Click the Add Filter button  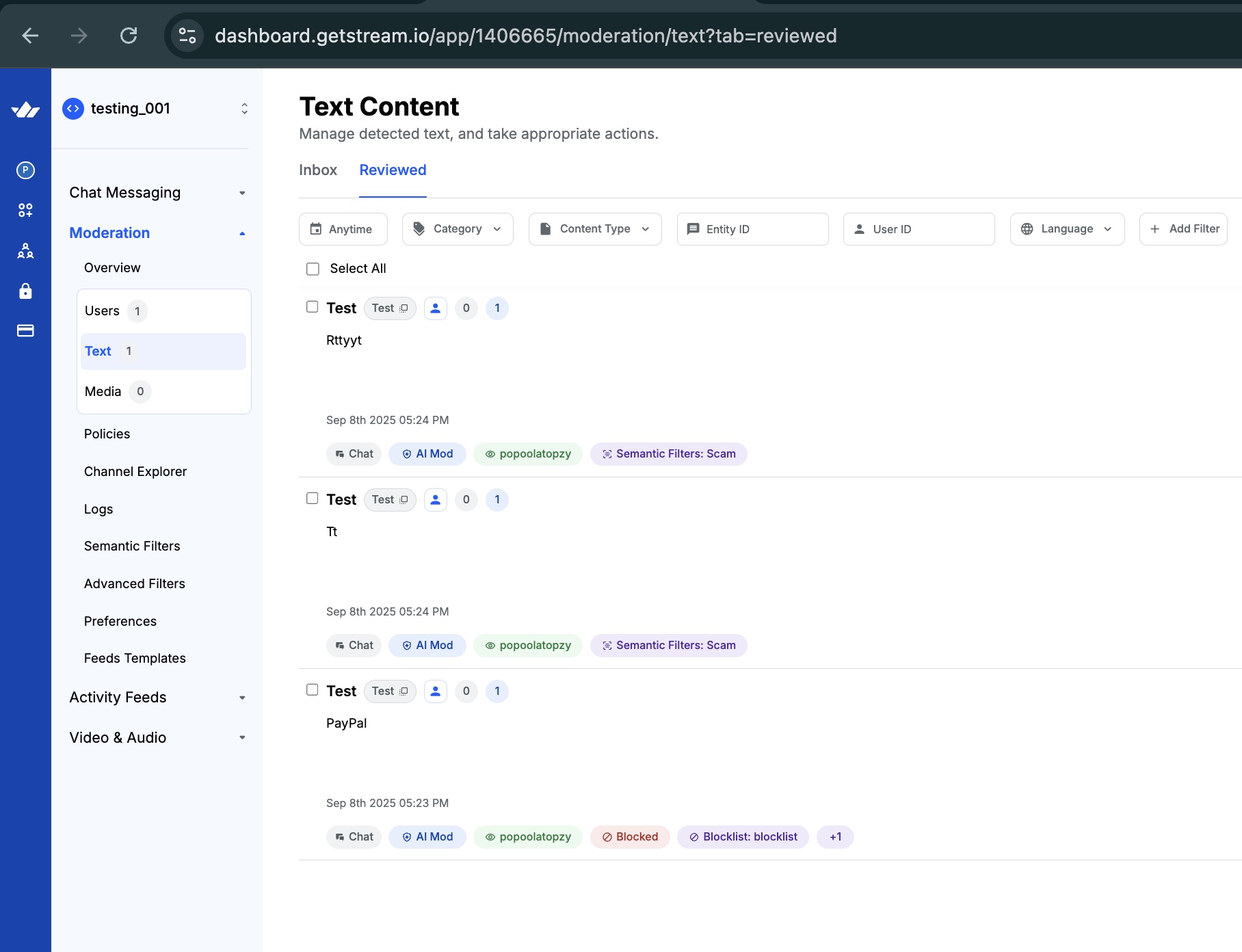click(x=1183, y=229)
